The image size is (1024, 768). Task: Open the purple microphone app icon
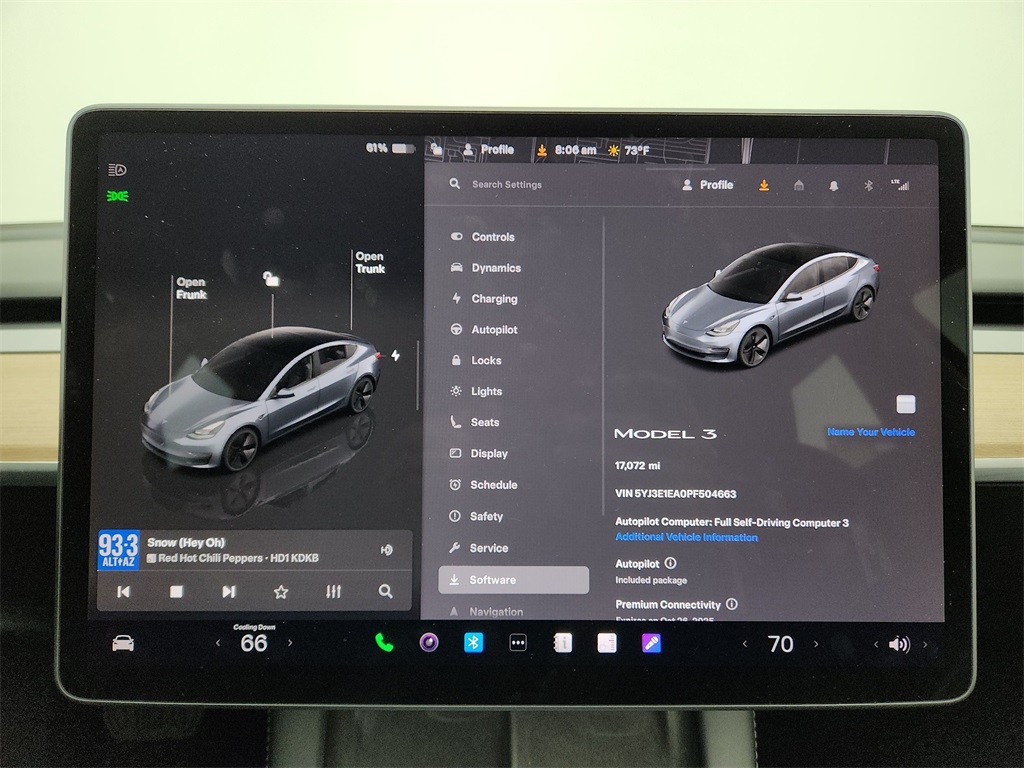(x=651, y=643)
